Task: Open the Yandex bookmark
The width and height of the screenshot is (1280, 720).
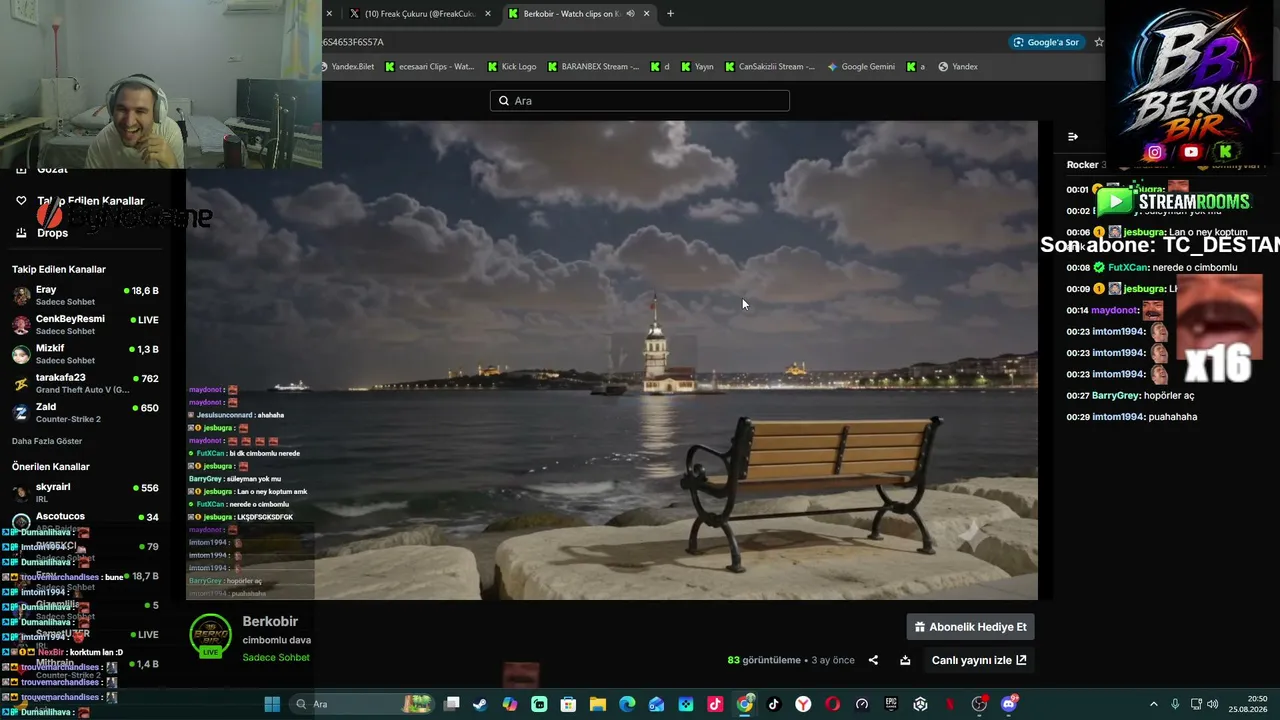Action: tap(957, 67)
